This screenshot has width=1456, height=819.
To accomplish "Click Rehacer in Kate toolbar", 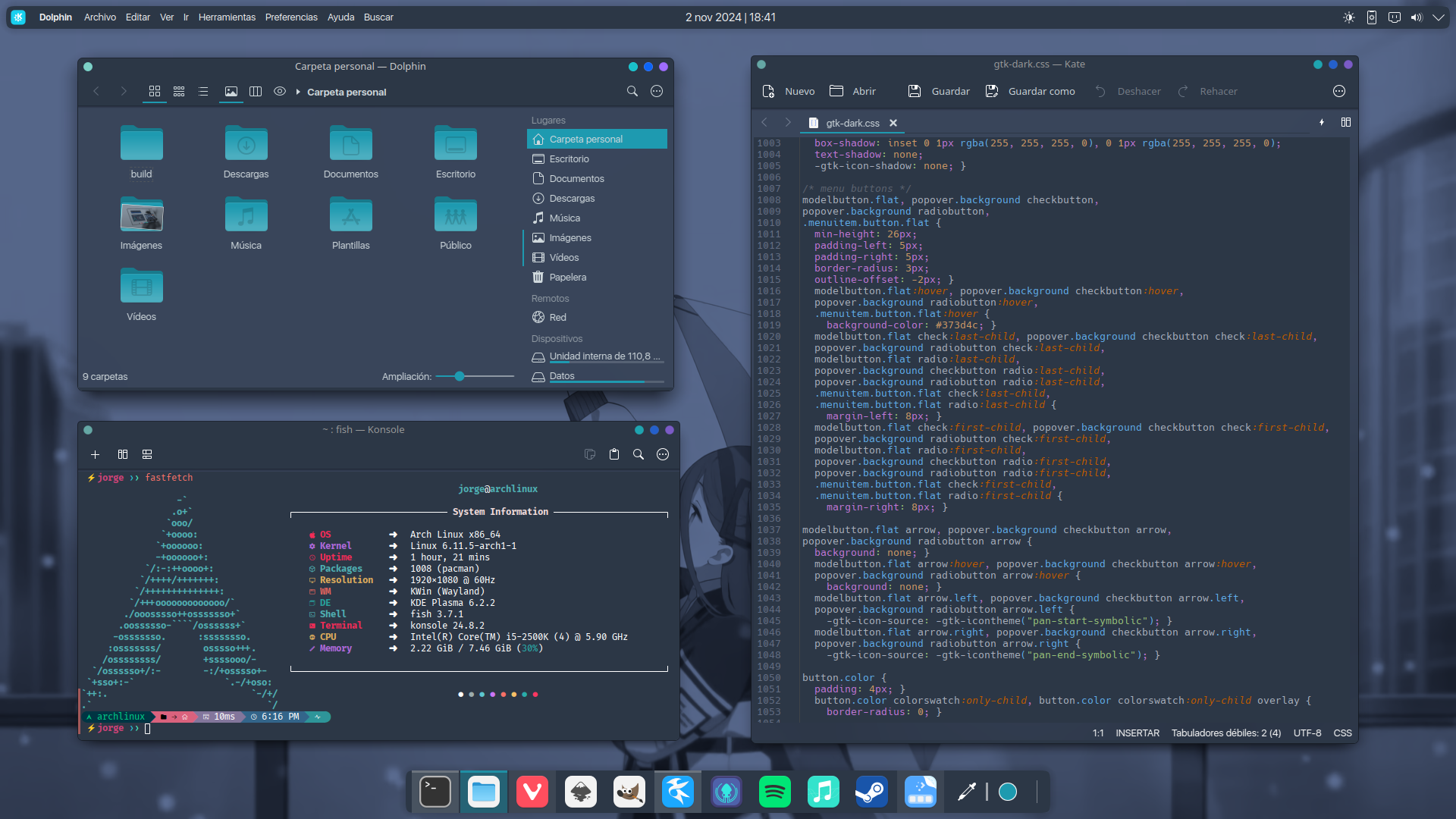I will coord(1207,91).
